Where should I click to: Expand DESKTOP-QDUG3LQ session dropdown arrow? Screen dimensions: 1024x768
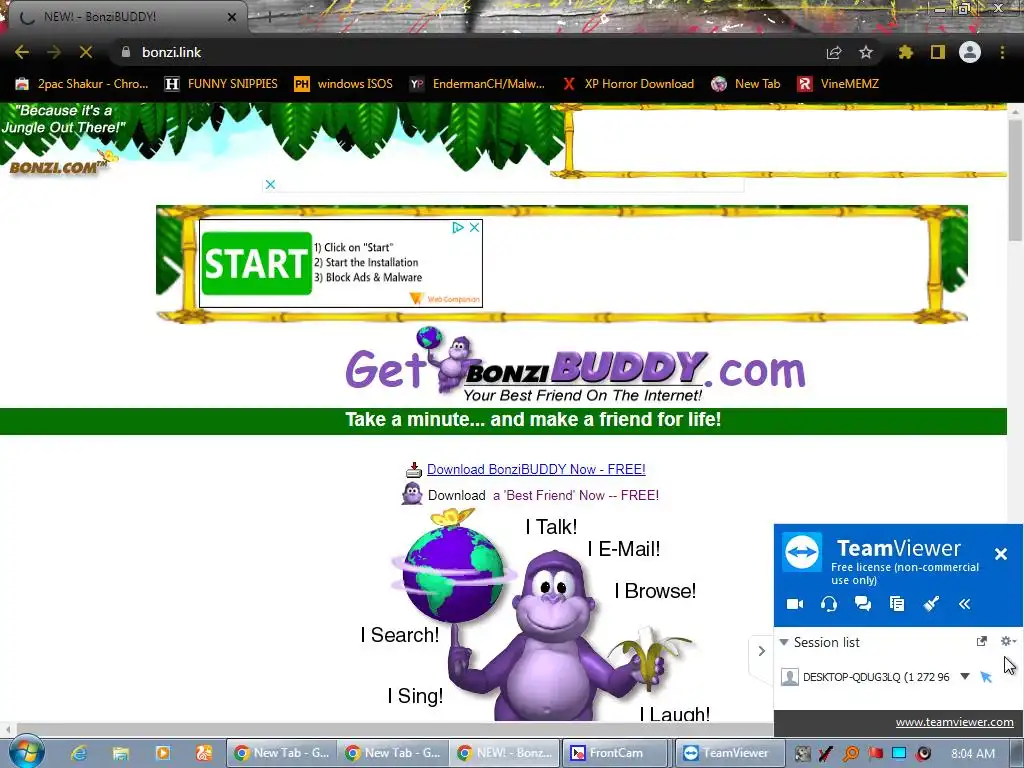[x=965, y=677]
